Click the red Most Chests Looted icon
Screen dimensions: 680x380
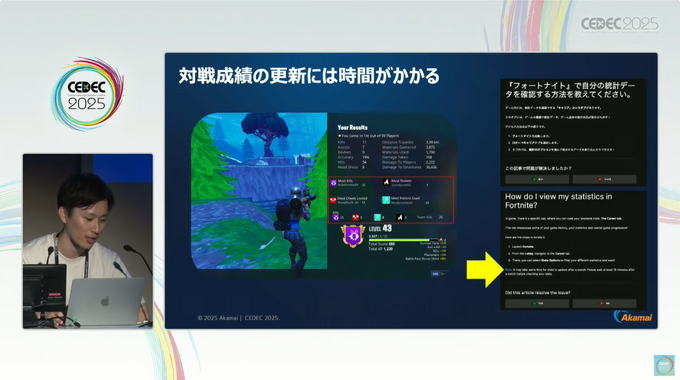click(333, 200)
